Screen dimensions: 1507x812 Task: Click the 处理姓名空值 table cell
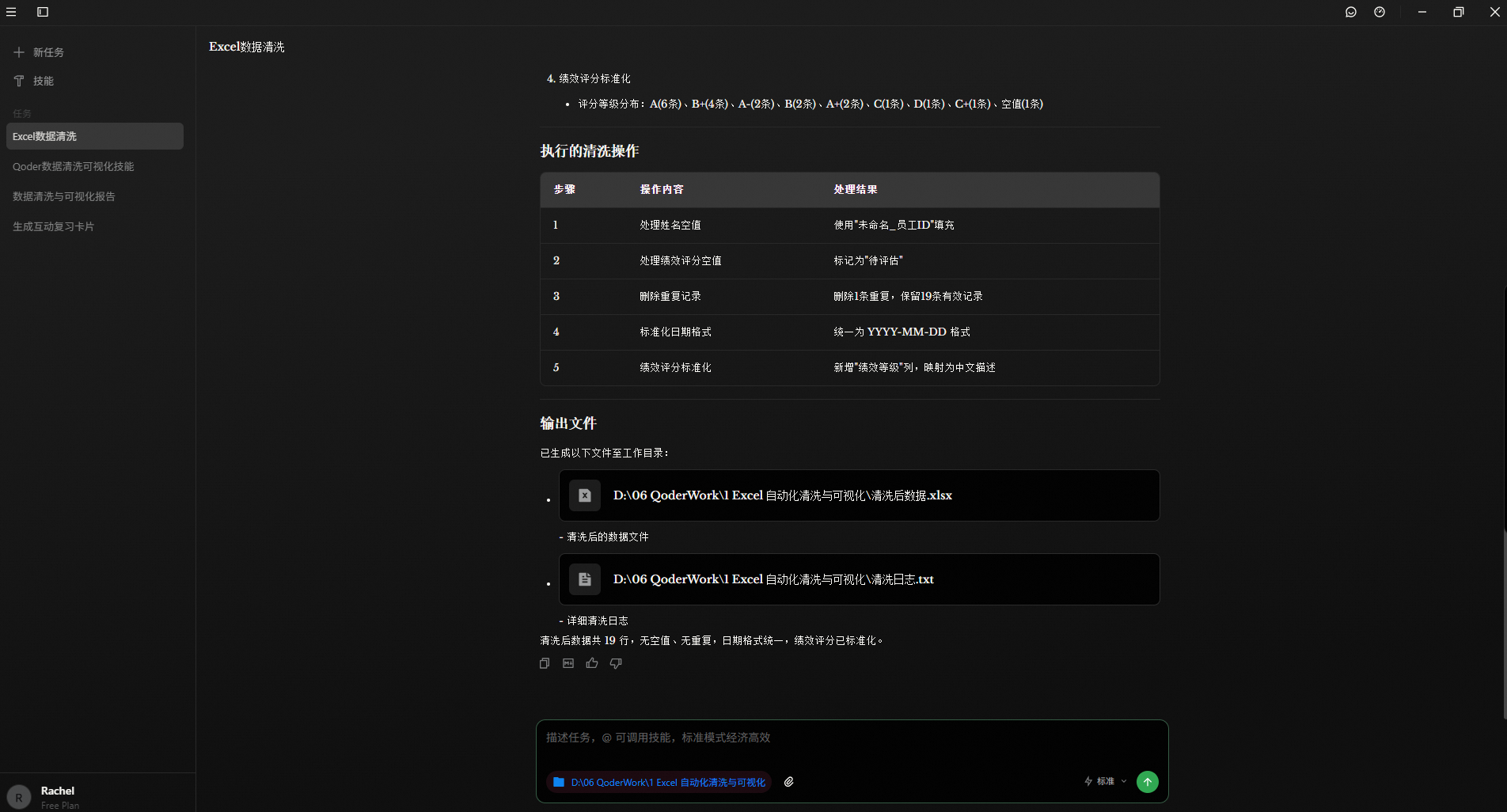(670, 226)
